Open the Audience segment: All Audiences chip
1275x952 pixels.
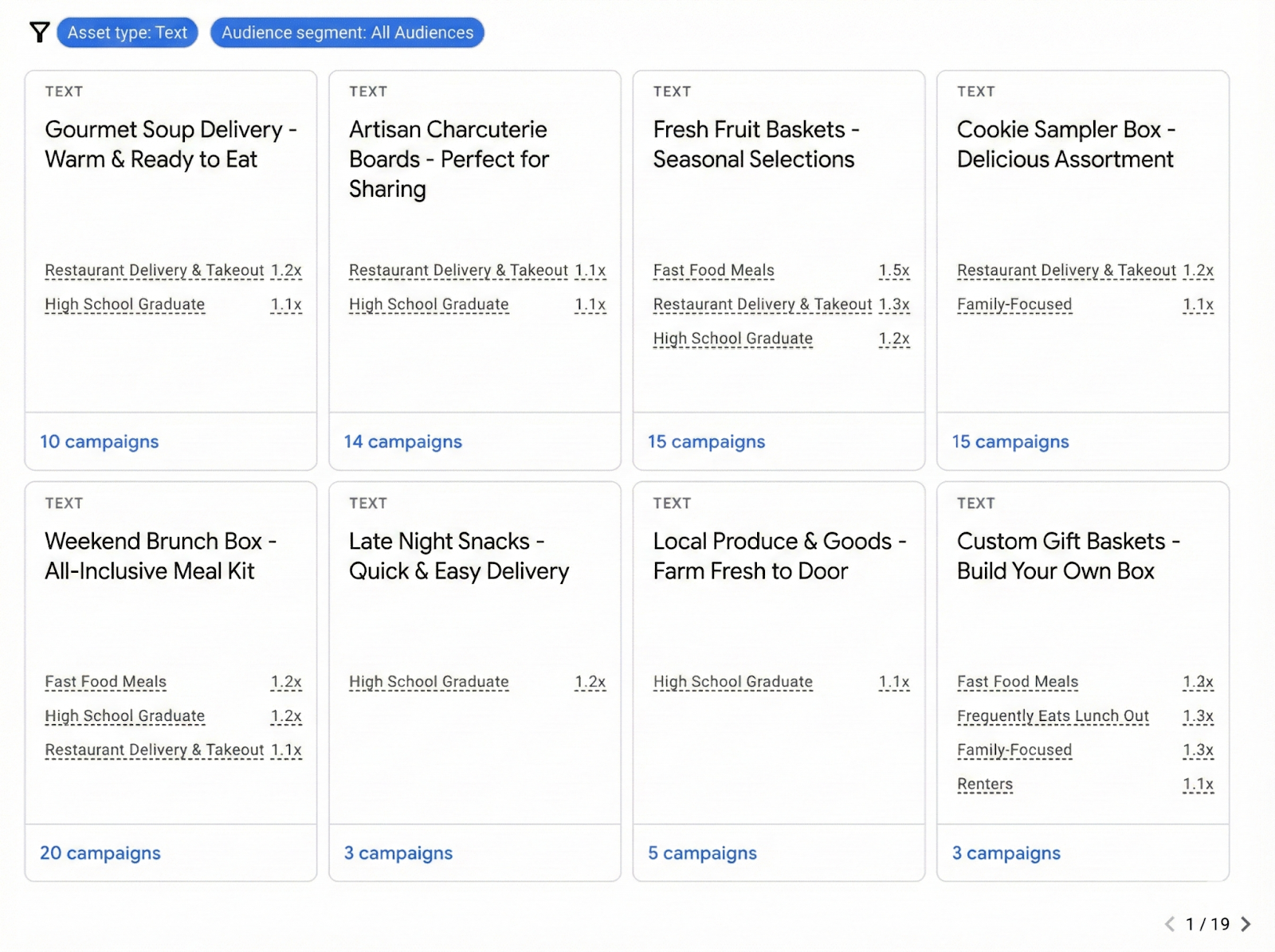pos(347,33)
